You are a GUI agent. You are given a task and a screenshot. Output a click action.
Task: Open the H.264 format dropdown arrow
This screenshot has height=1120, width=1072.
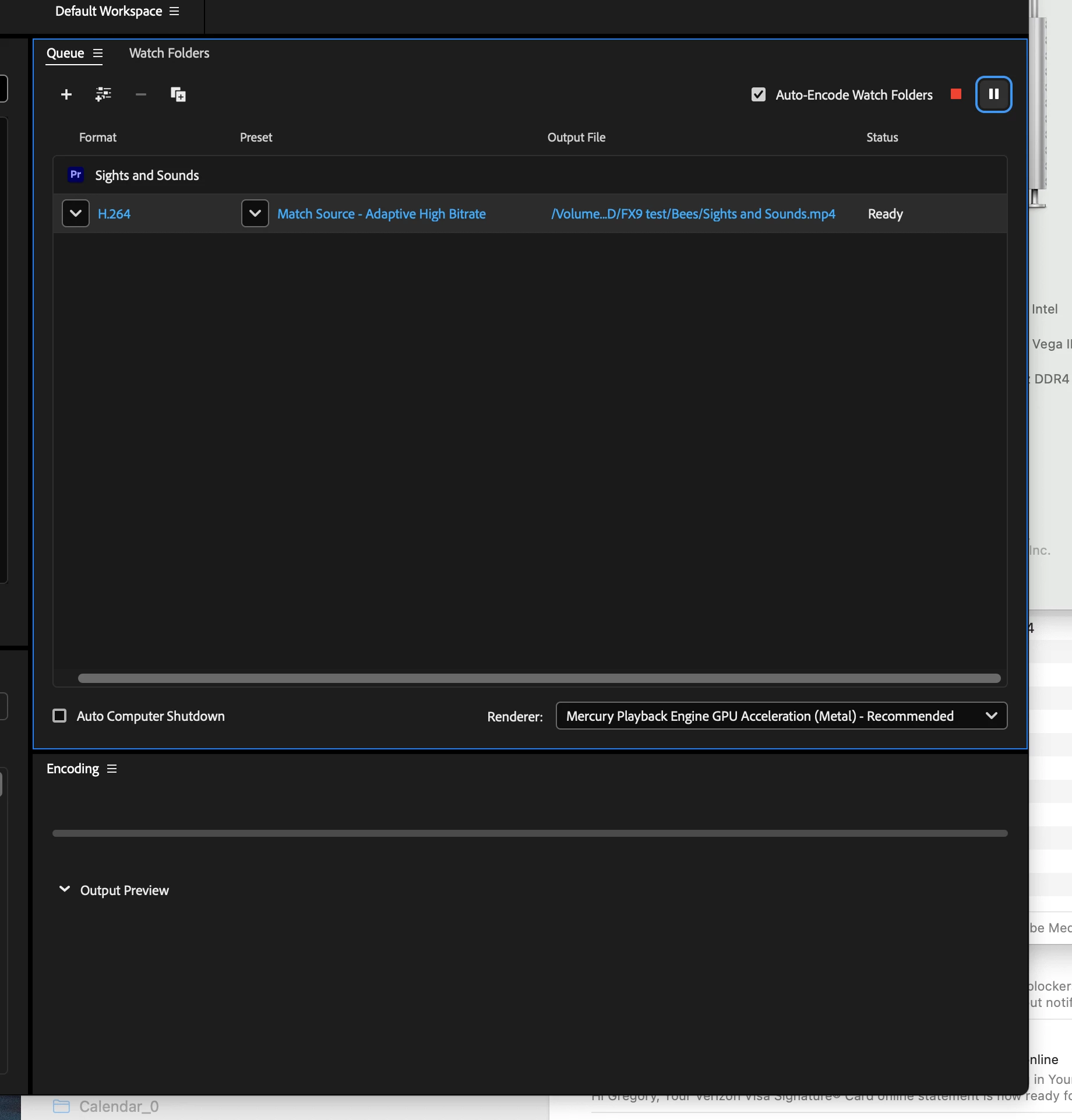click(x=76, y=213)
